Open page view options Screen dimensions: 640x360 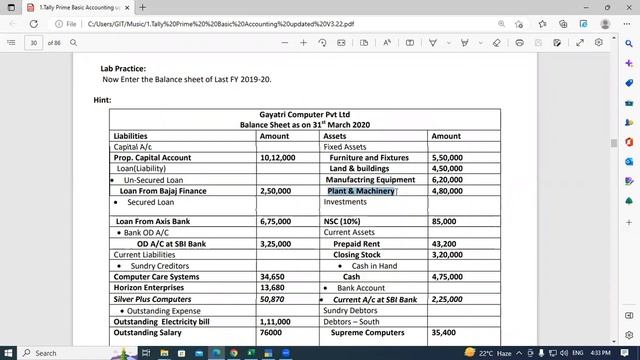click(x=364, y=42)
